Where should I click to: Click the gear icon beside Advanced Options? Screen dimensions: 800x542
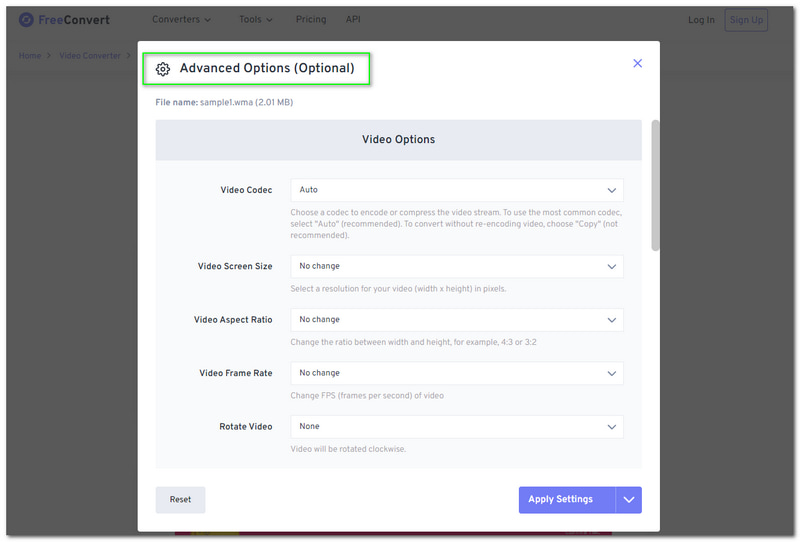pyautogui.click(x=163, y=69)
